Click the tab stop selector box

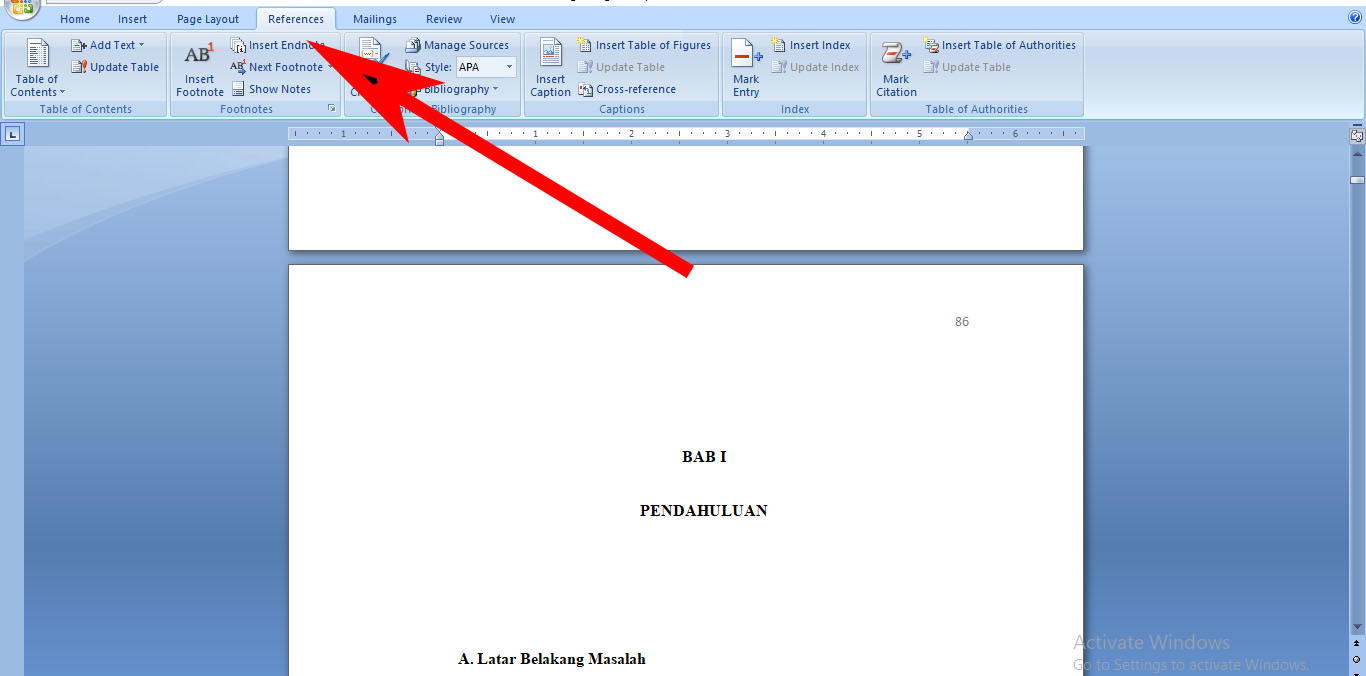pyautogui.click(x=12, y=134)
